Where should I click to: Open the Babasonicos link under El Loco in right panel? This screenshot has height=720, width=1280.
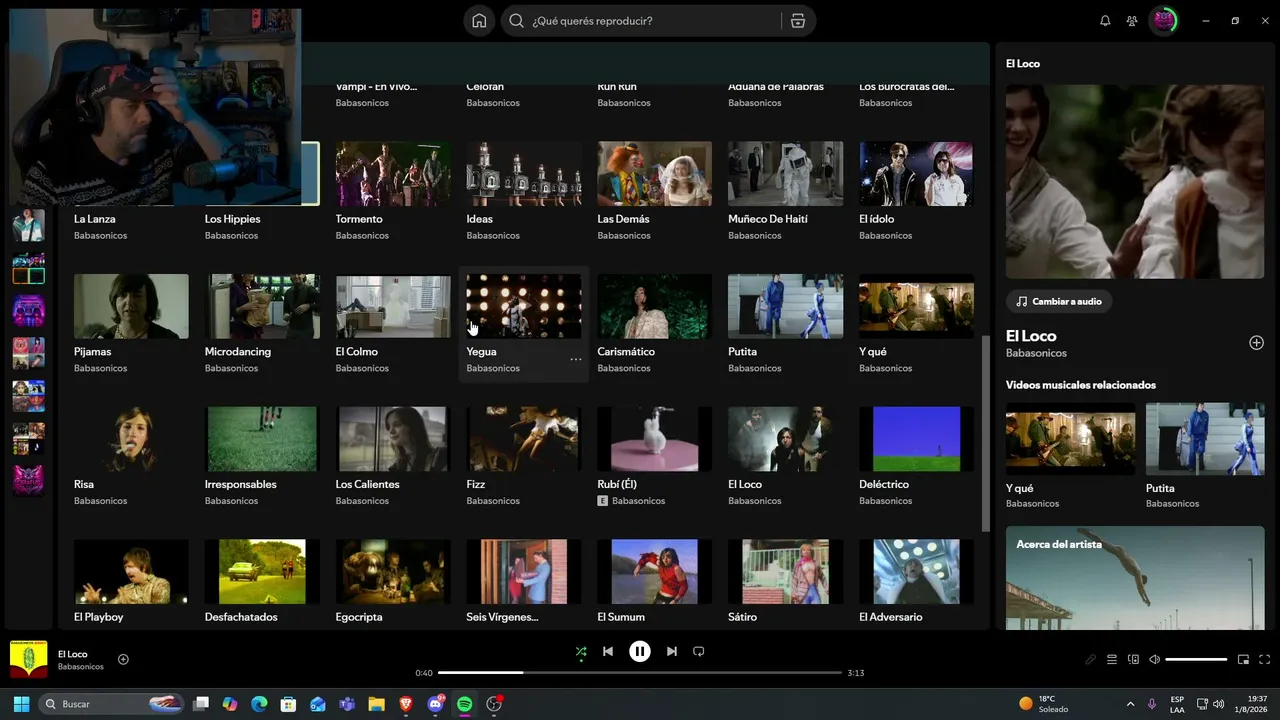1036,353
